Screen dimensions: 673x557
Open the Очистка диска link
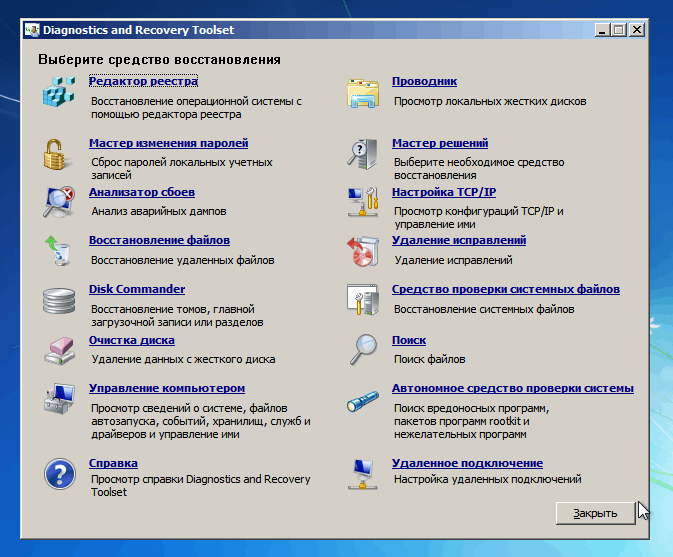click(132, 340)
